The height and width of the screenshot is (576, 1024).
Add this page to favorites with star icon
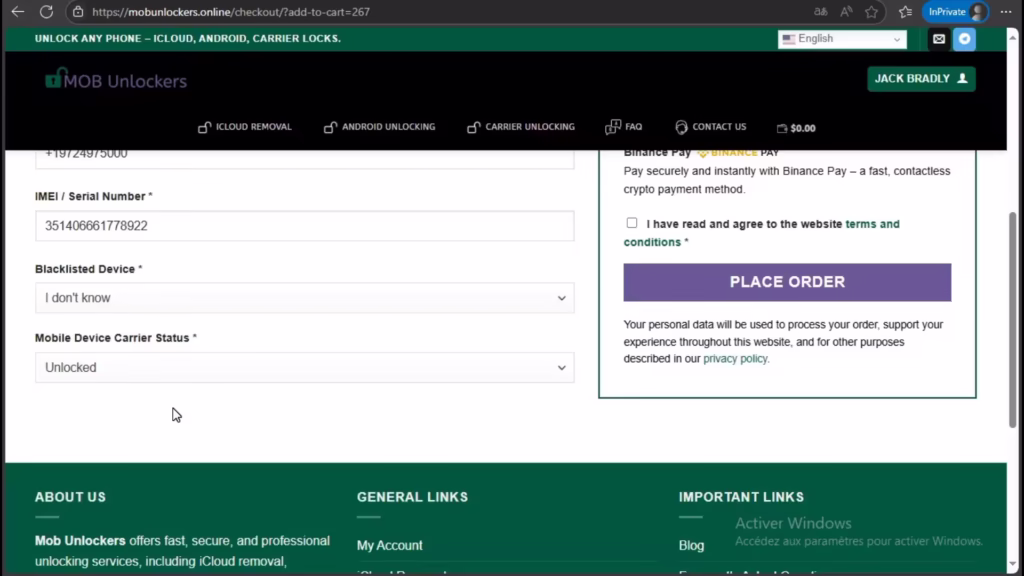tap(872, 12)
